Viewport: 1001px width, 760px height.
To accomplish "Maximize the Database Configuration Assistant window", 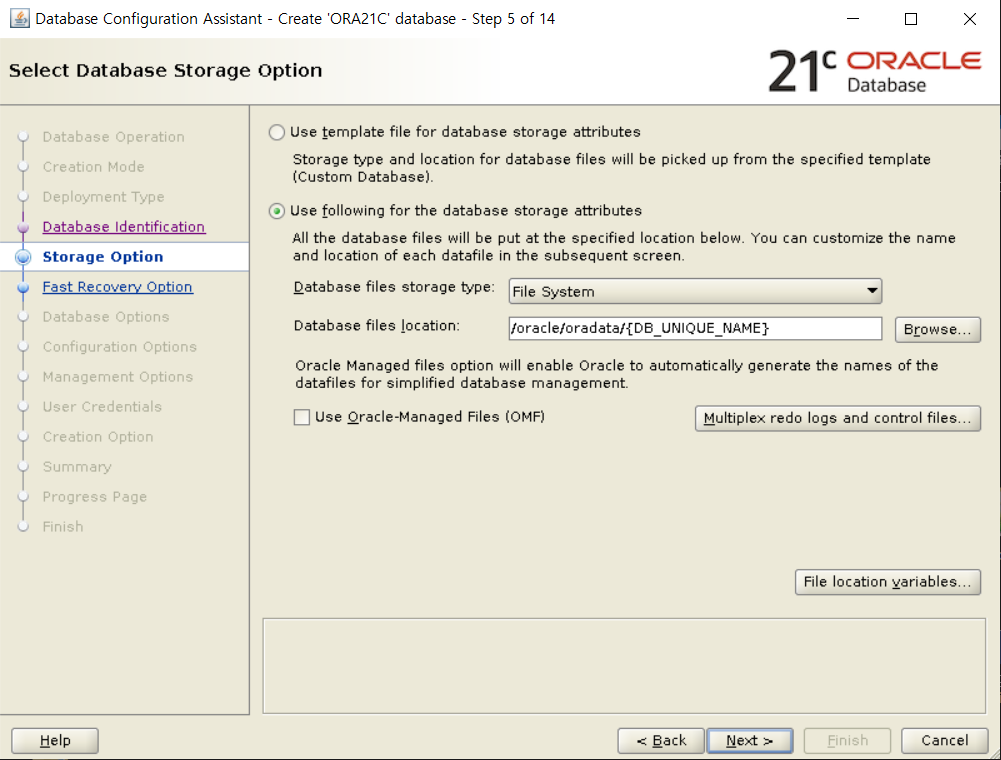I will [x=911, y=19].
